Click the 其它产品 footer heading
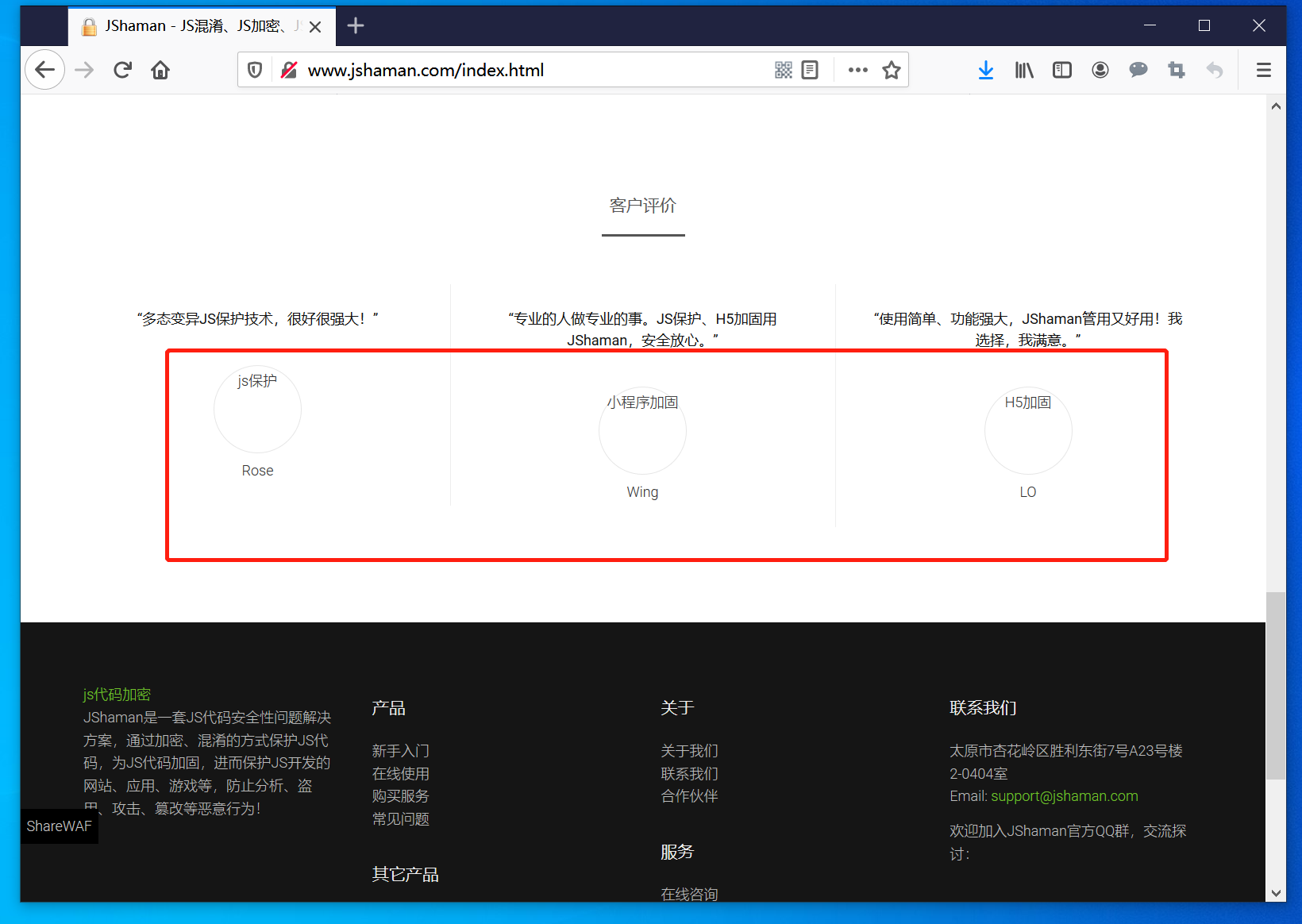 (x=406, y=875)
